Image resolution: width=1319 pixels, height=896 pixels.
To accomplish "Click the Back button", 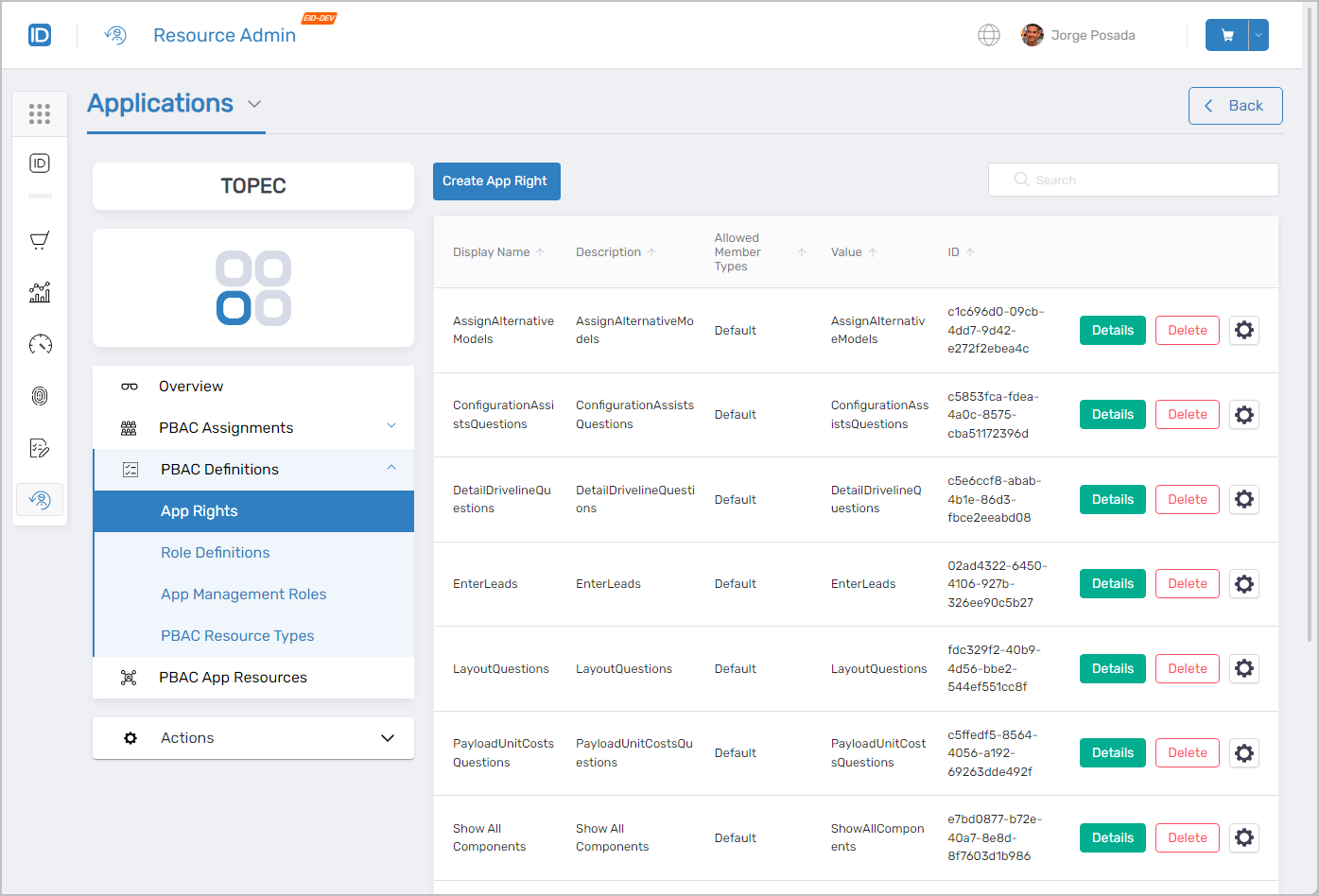I will click(1235, 105).
